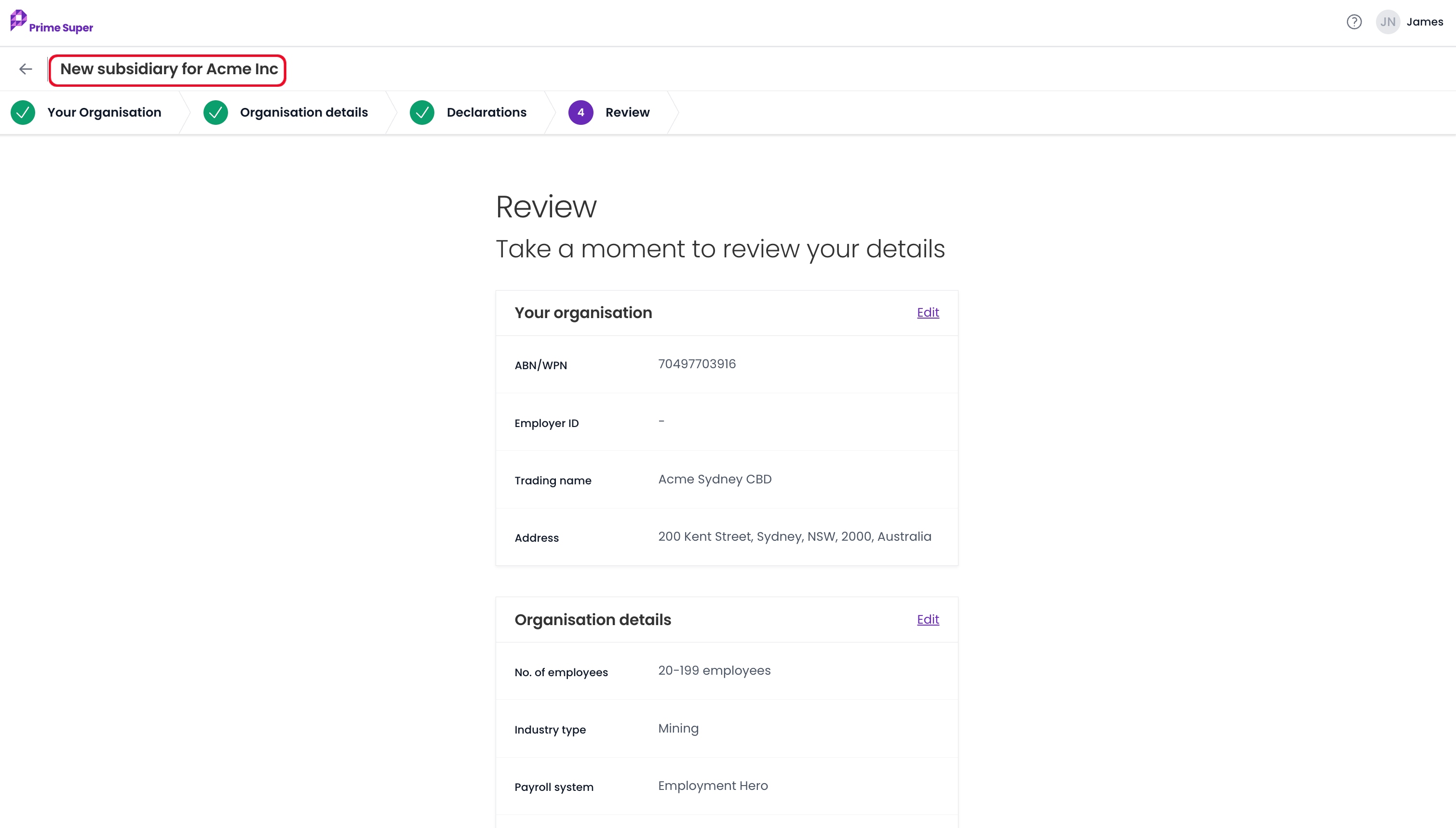The image size is (1456, 828).
Task: Click the value 20-199 employees
Action: [715, 670]
